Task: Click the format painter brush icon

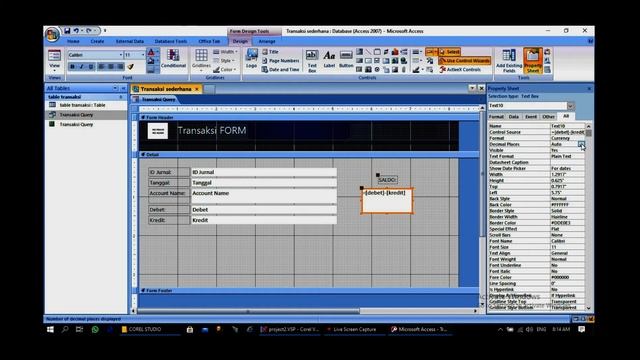Action: tap(131, 67)
